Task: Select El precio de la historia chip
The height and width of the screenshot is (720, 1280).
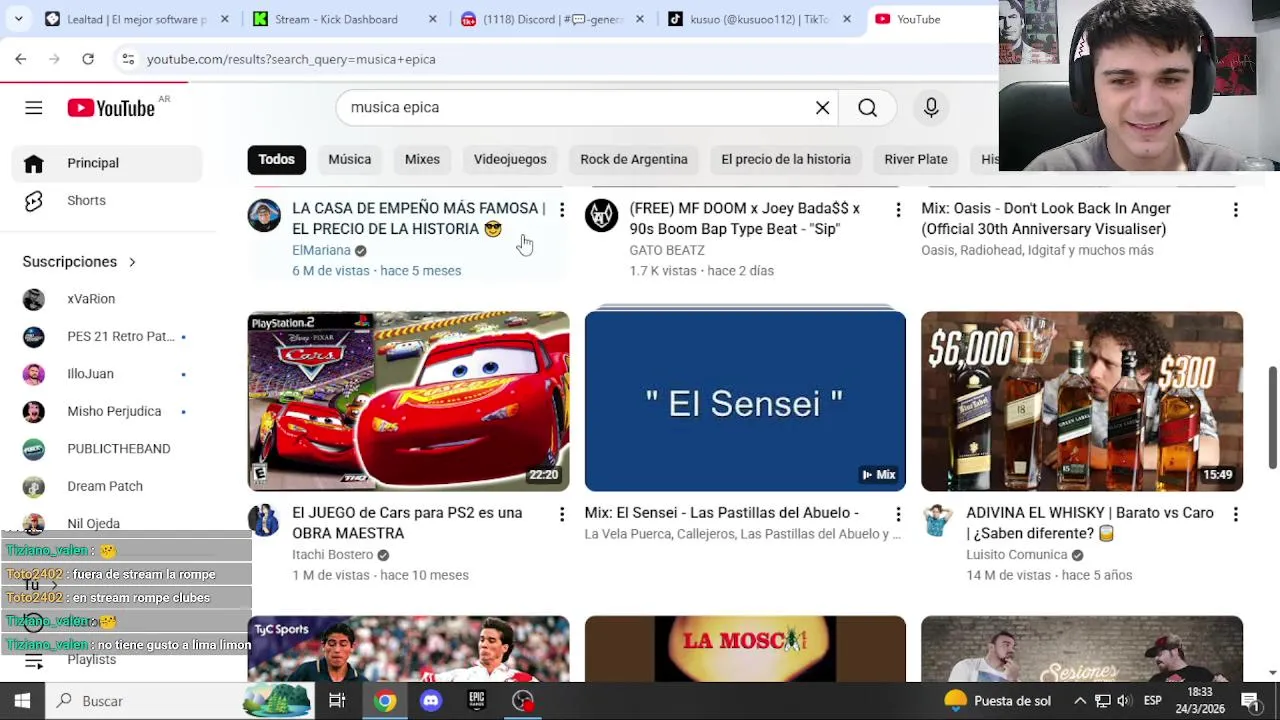Action: (786, 159)
